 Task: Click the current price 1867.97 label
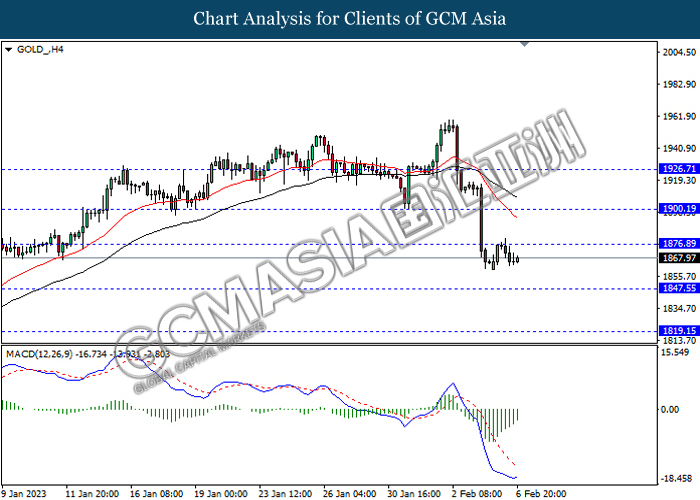(x=679, y=258)
